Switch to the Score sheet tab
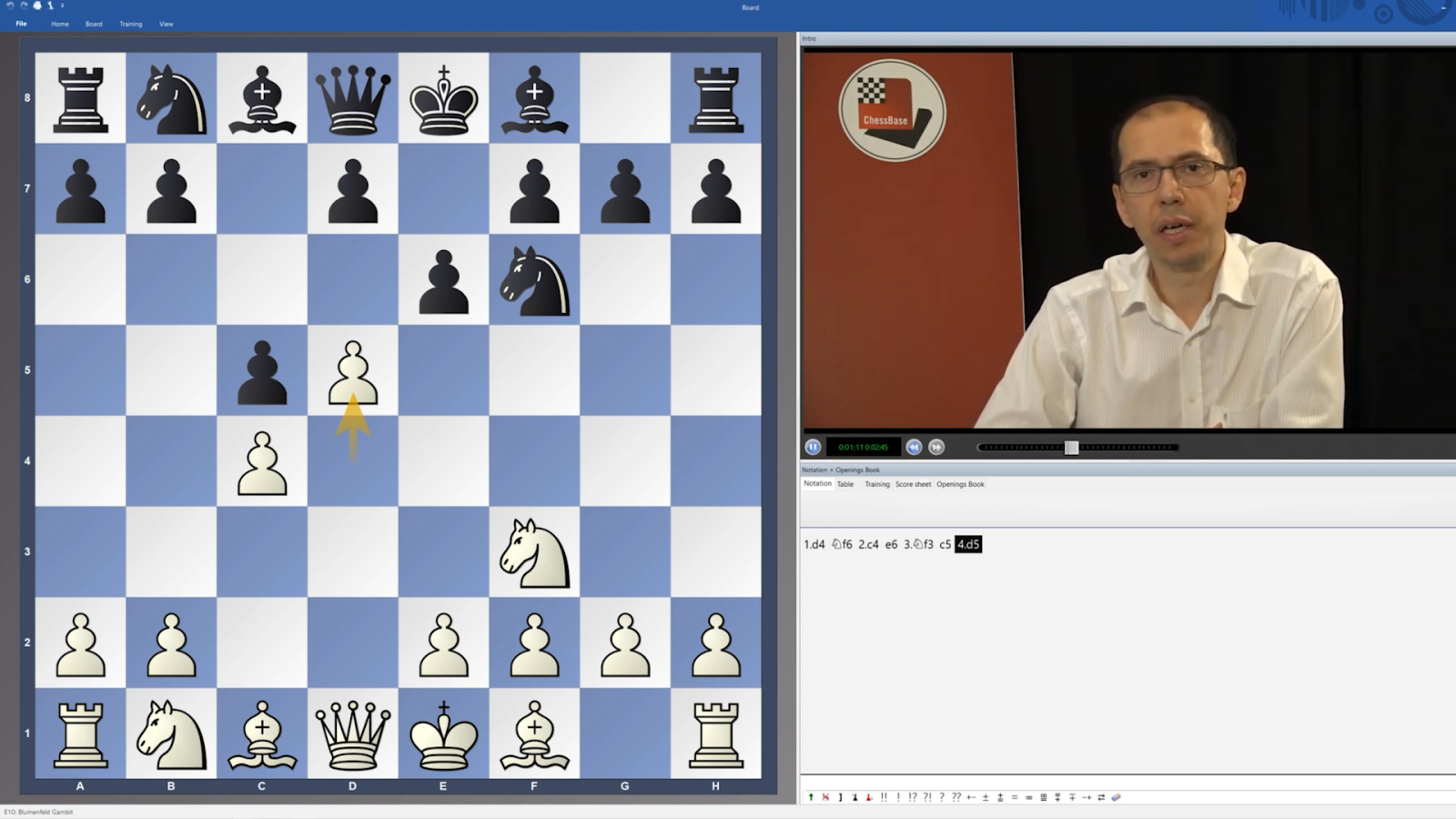This screenshot has width=1456, height=819. point(913,484)
